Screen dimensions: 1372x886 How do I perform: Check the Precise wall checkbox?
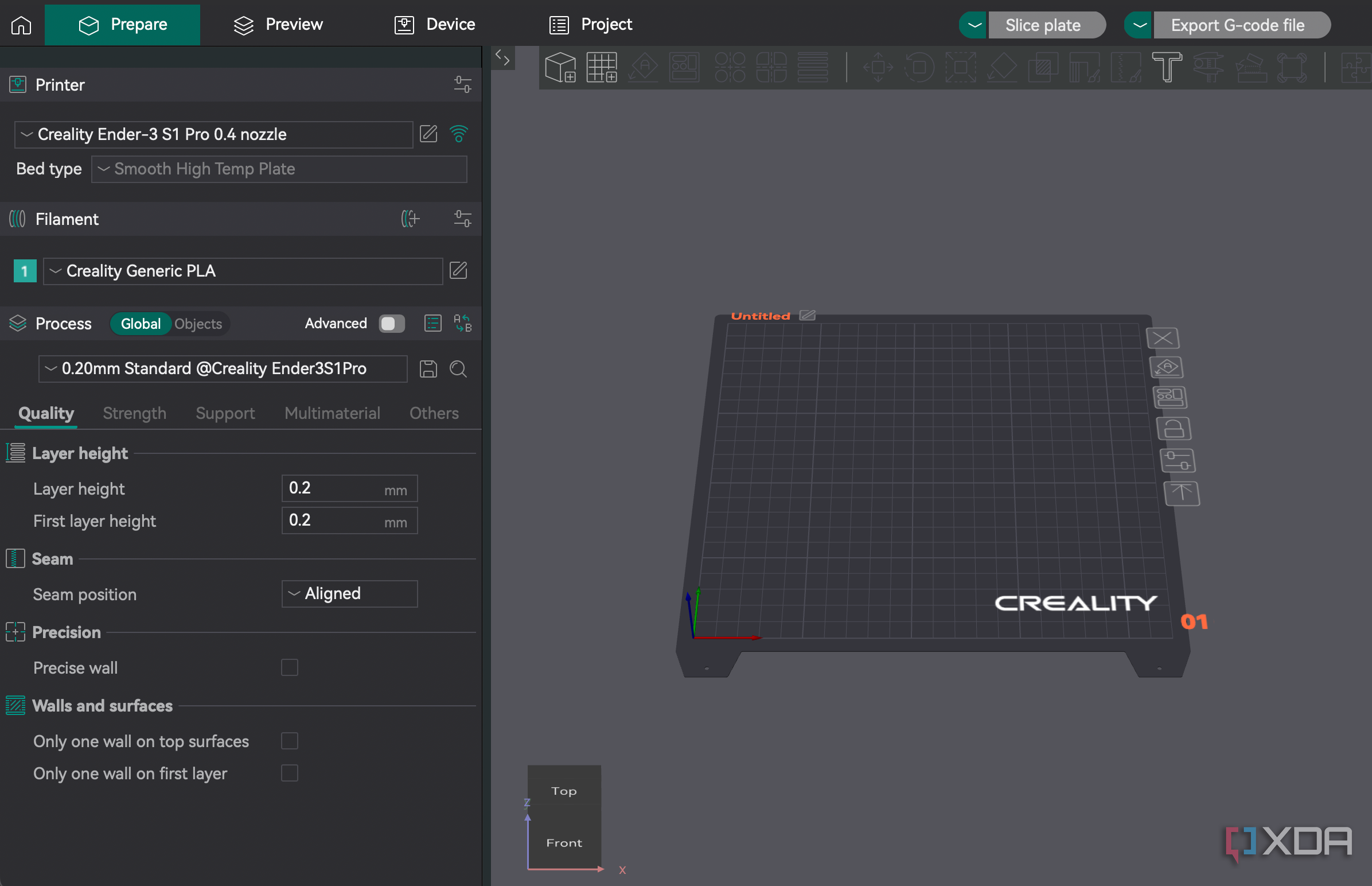289,667
